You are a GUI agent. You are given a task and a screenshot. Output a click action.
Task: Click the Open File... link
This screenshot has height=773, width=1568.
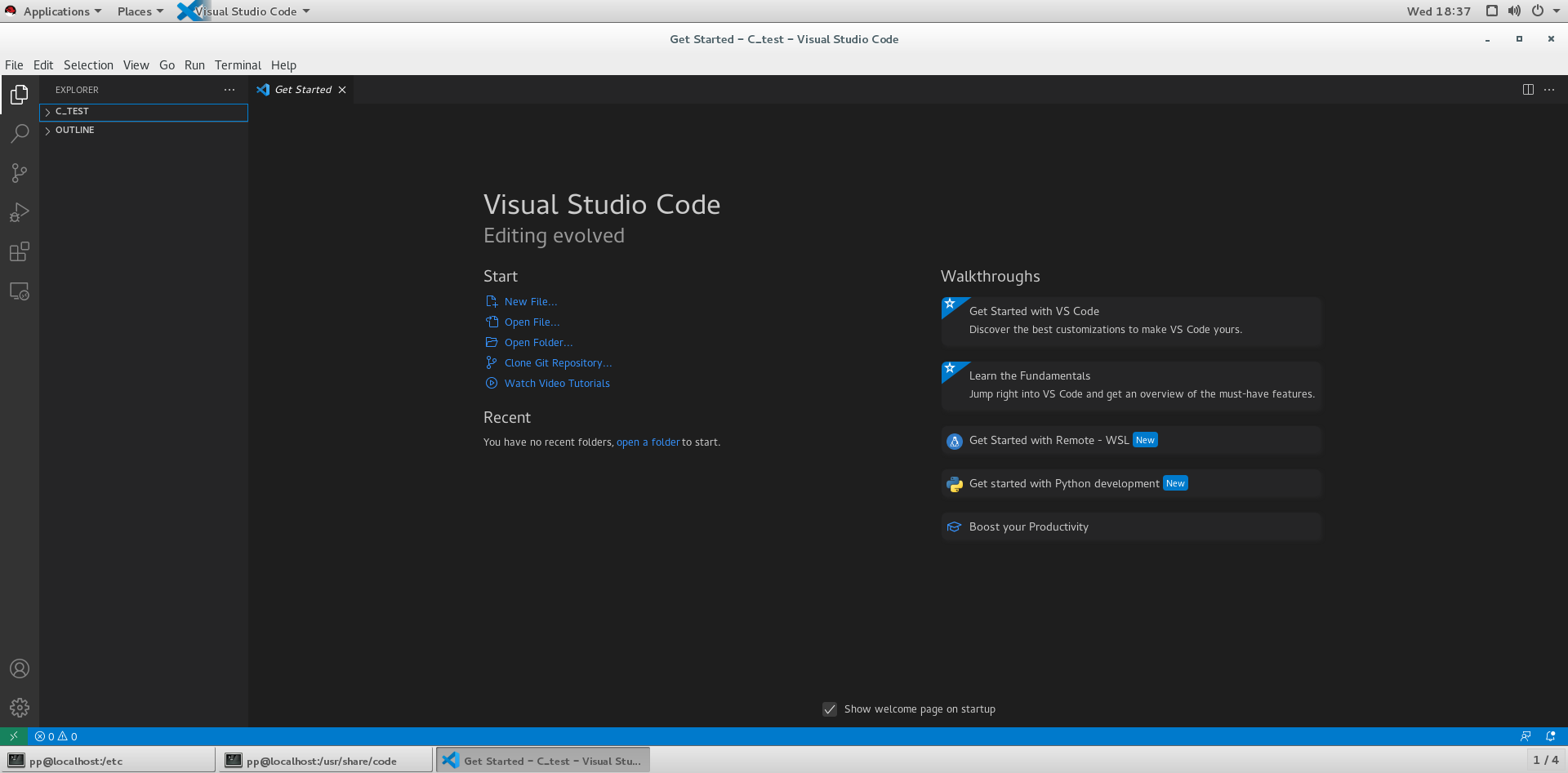point(532,322)
